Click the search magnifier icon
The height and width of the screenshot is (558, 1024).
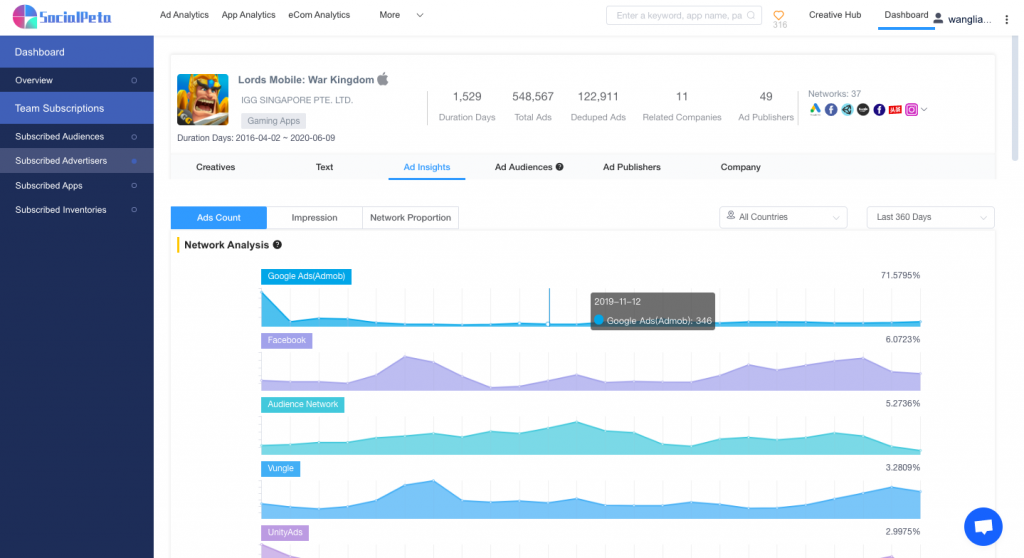point(751,15)
